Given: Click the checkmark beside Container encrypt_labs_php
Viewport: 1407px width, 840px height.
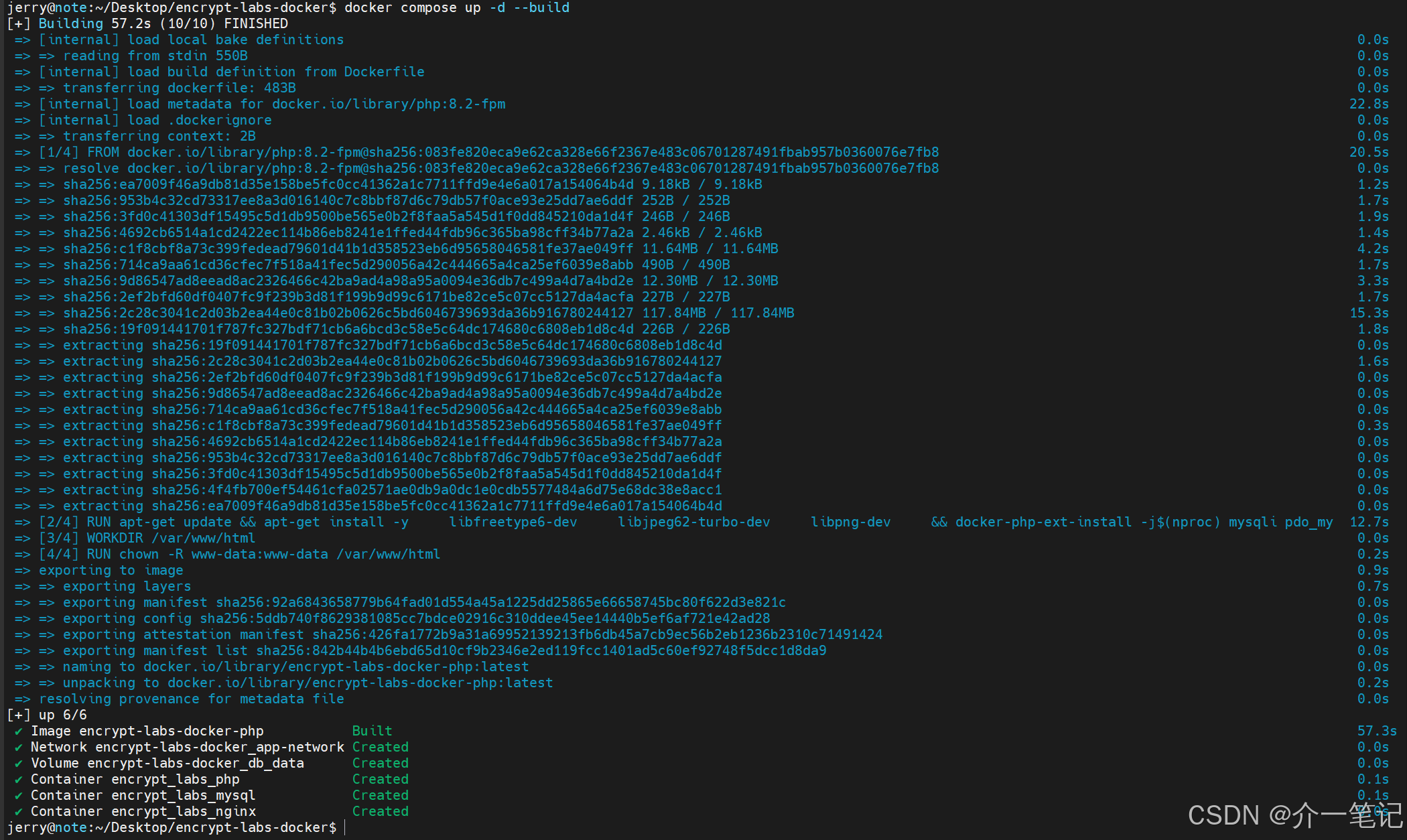Looking at the screenshot, I should tap(19, 780).
